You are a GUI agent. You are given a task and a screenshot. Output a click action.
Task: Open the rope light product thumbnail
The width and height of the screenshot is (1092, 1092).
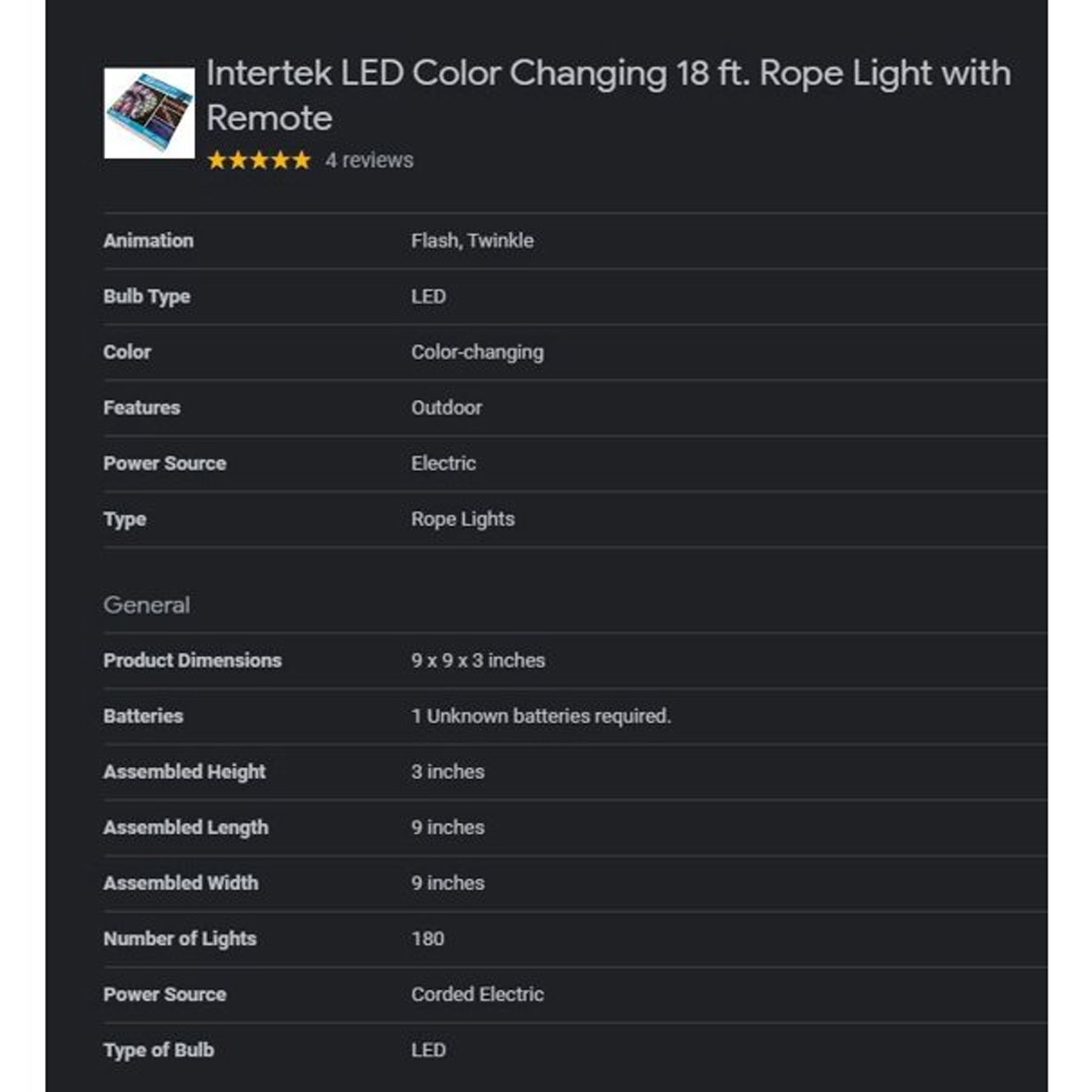149,113
